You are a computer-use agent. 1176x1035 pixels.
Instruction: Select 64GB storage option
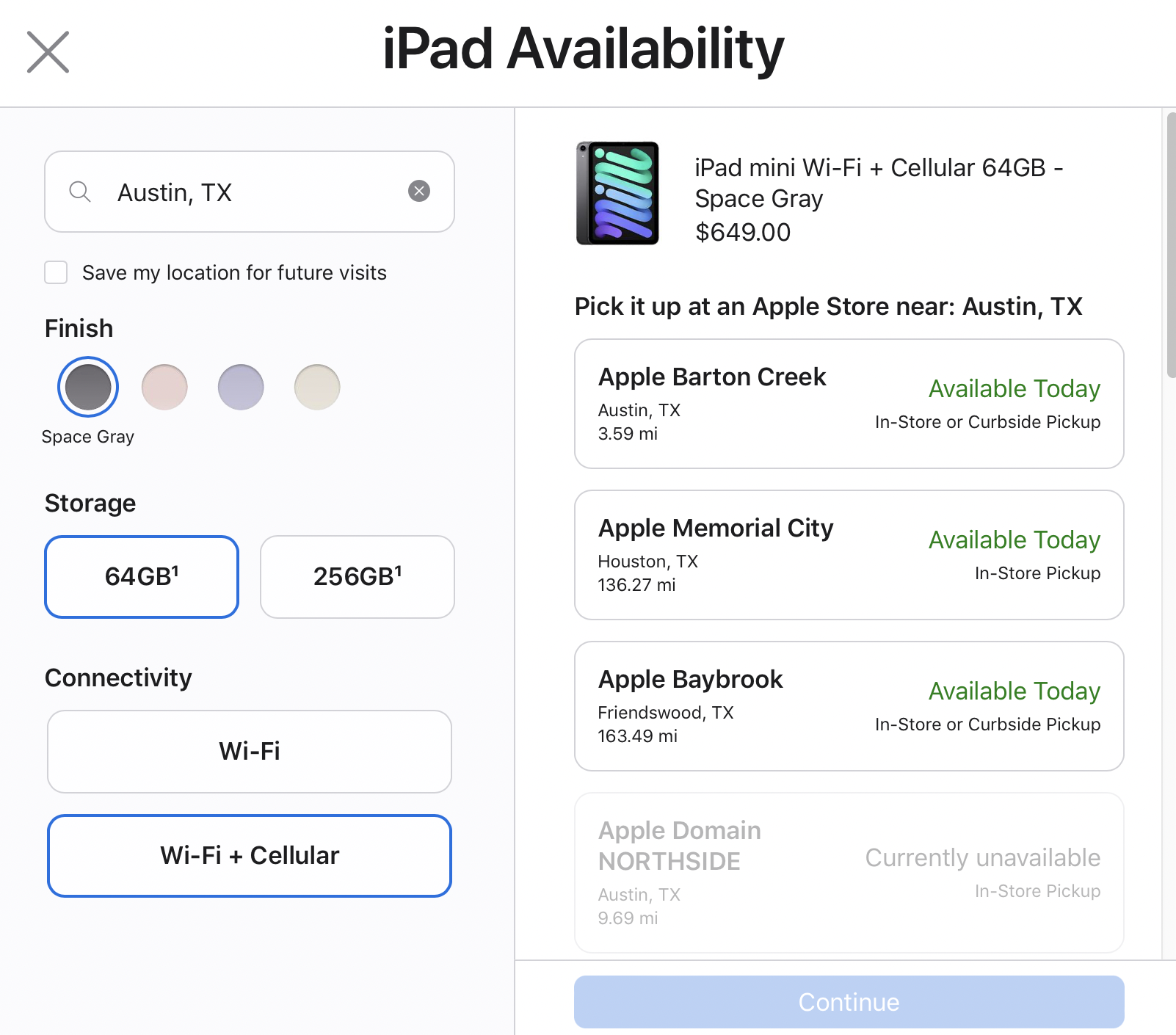pyautogui.click(x=142, y=577)
